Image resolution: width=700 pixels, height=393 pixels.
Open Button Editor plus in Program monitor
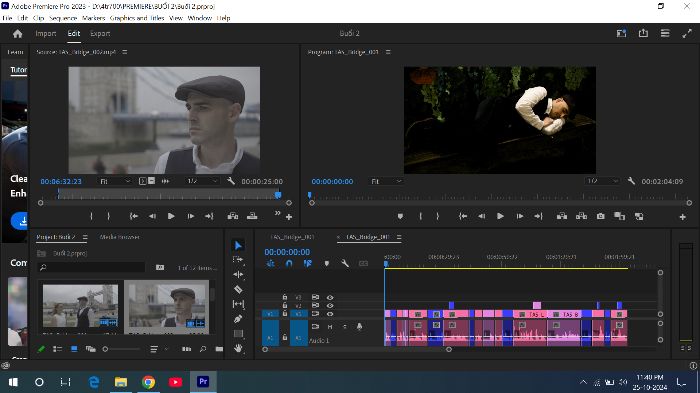click(683, 217)
